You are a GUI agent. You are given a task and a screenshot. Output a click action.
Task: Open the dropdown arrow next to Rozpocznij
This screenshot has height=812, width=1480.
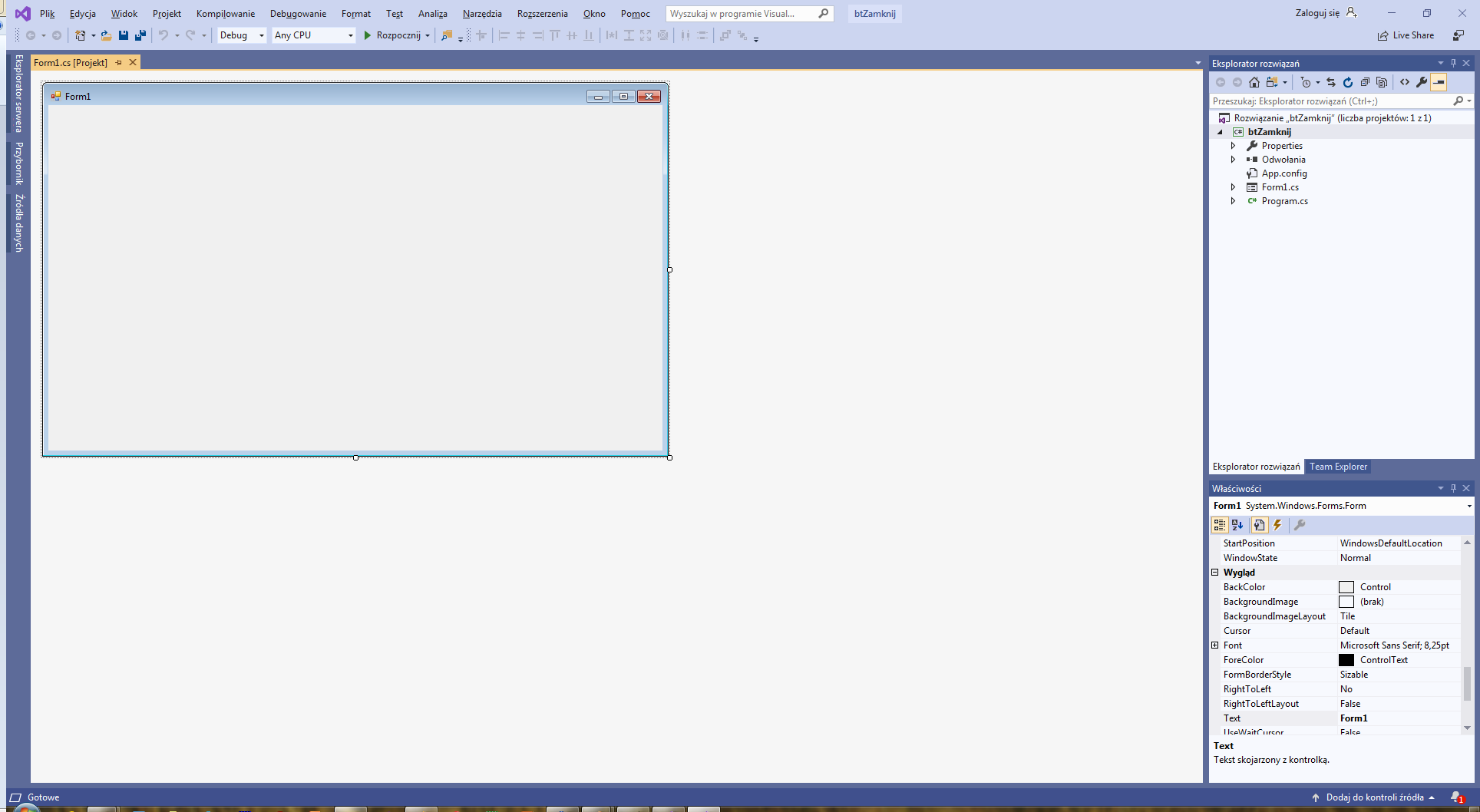pyautogui.click(x=428, y=35)
